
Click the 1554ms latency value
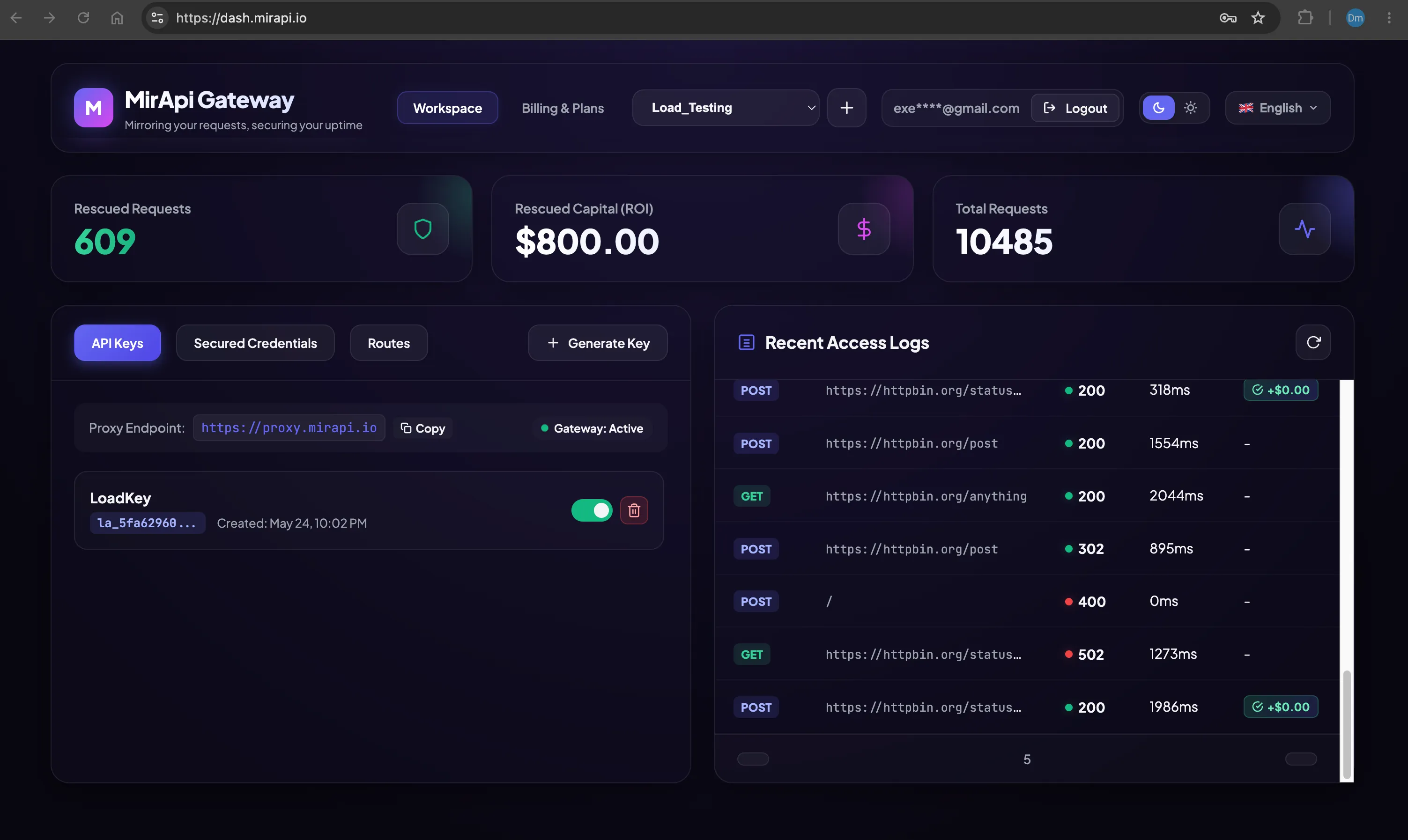click(1174, 443)
